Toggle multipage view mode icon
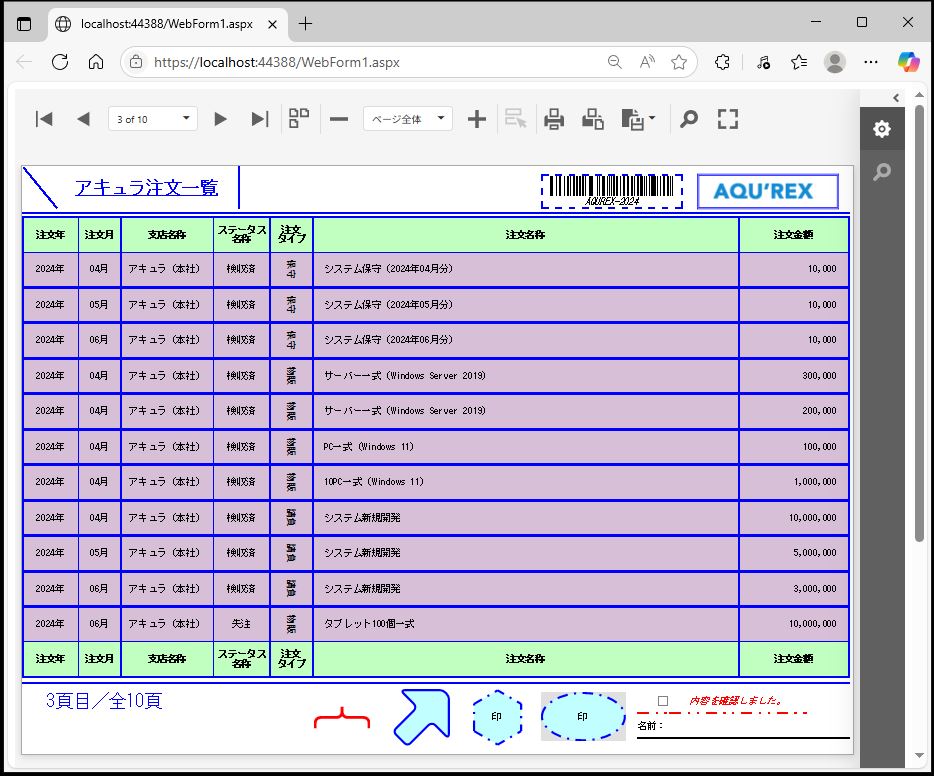 coord(299,119)
